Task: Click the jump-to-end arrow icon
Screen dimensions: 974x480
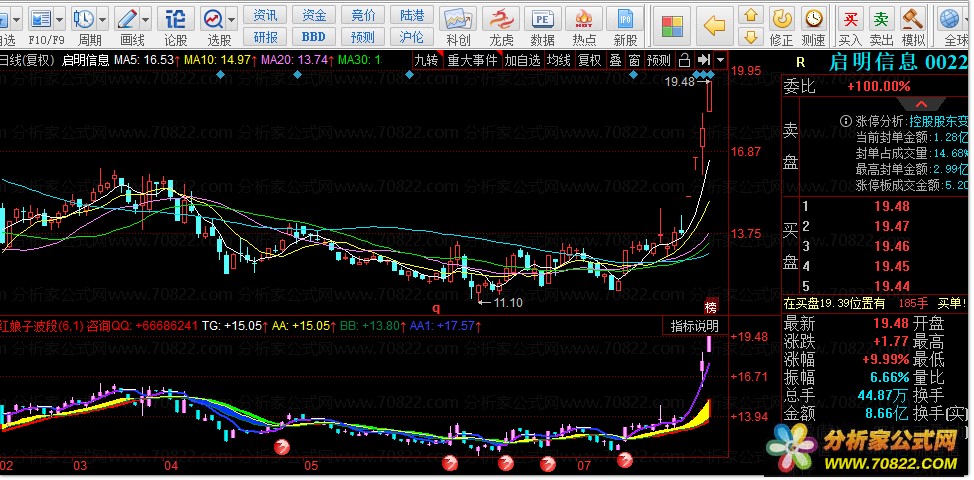Action: click(x=704, y=60)
